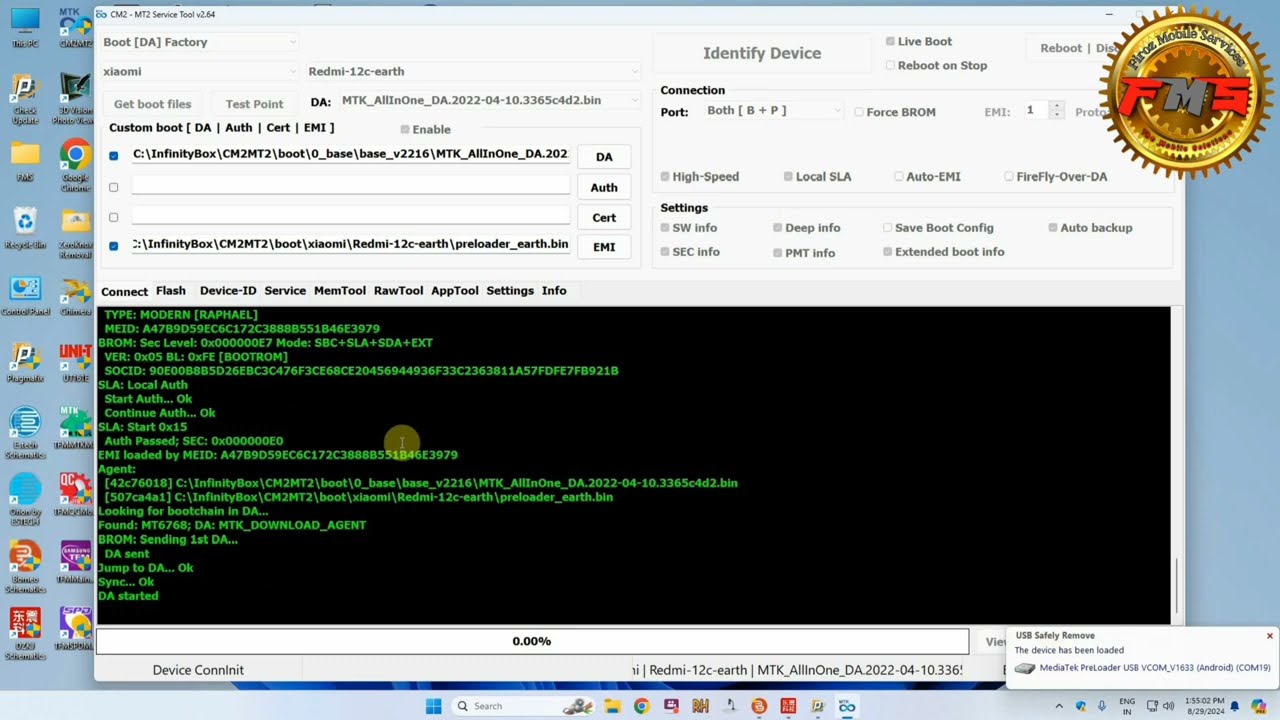The height and width of the screenshot is (720, 1280).
Task: Increase the EMI number stepper
Action: point(1057,106)
